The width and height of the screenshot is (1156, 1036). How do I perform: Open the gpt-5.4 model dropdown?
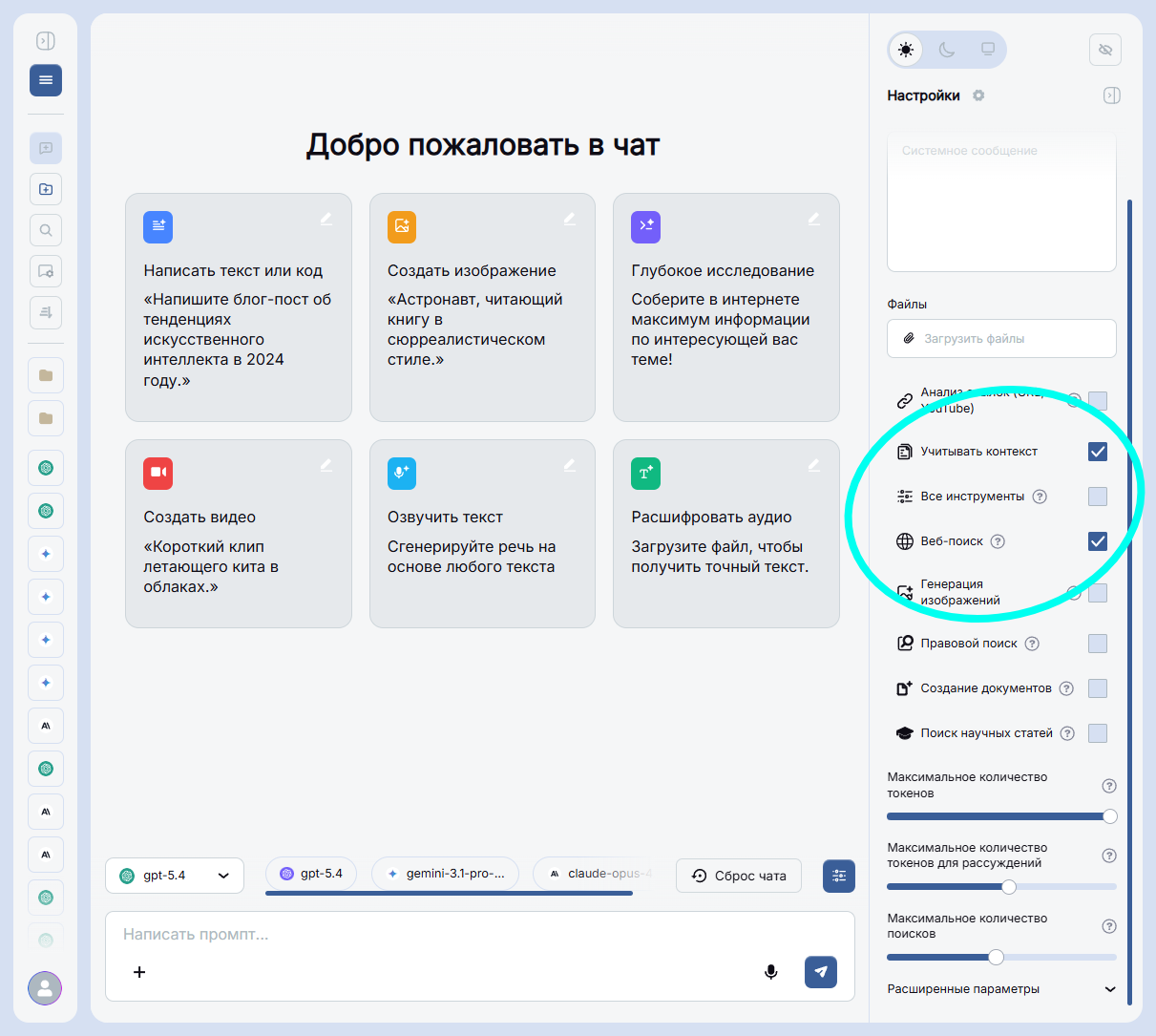pos(175,876)
